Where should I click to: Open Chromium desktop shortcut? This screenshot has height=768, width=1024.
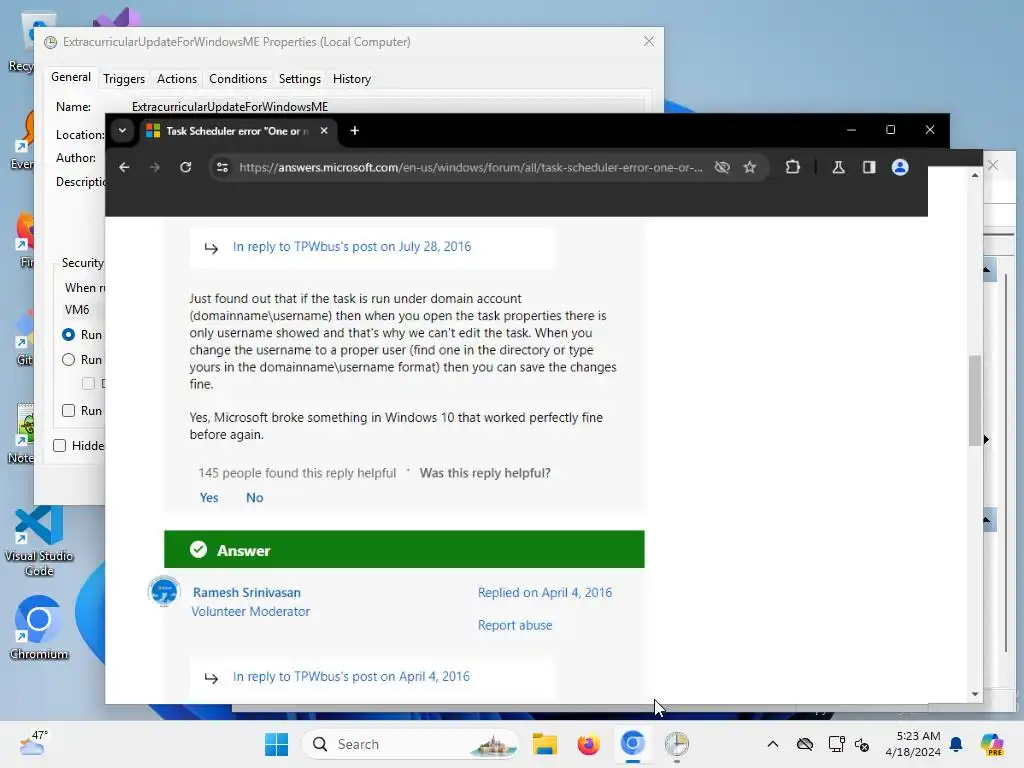tap(39, 627)
